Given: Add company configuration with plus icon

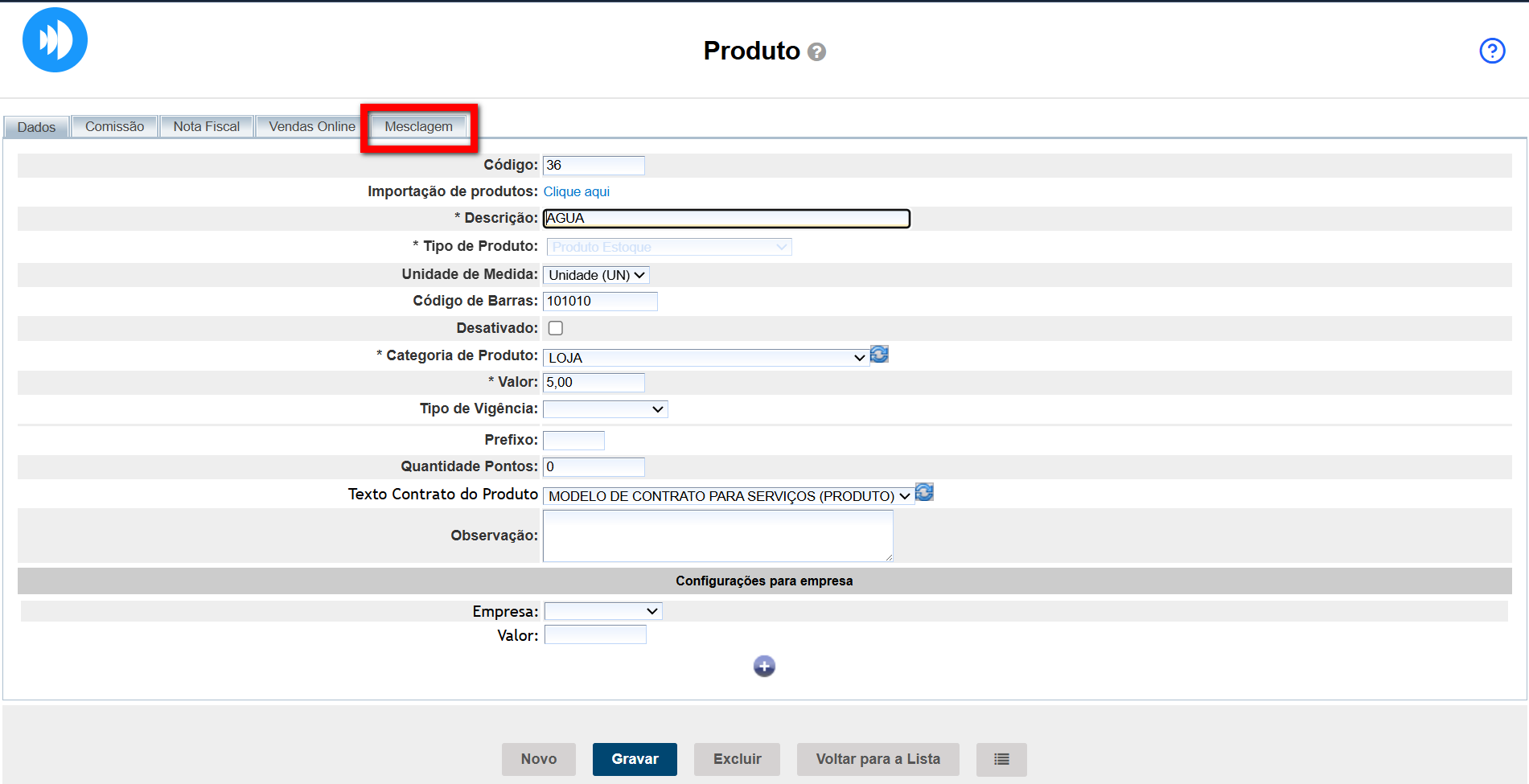Looking at the screenshot, I should [764, 666].
